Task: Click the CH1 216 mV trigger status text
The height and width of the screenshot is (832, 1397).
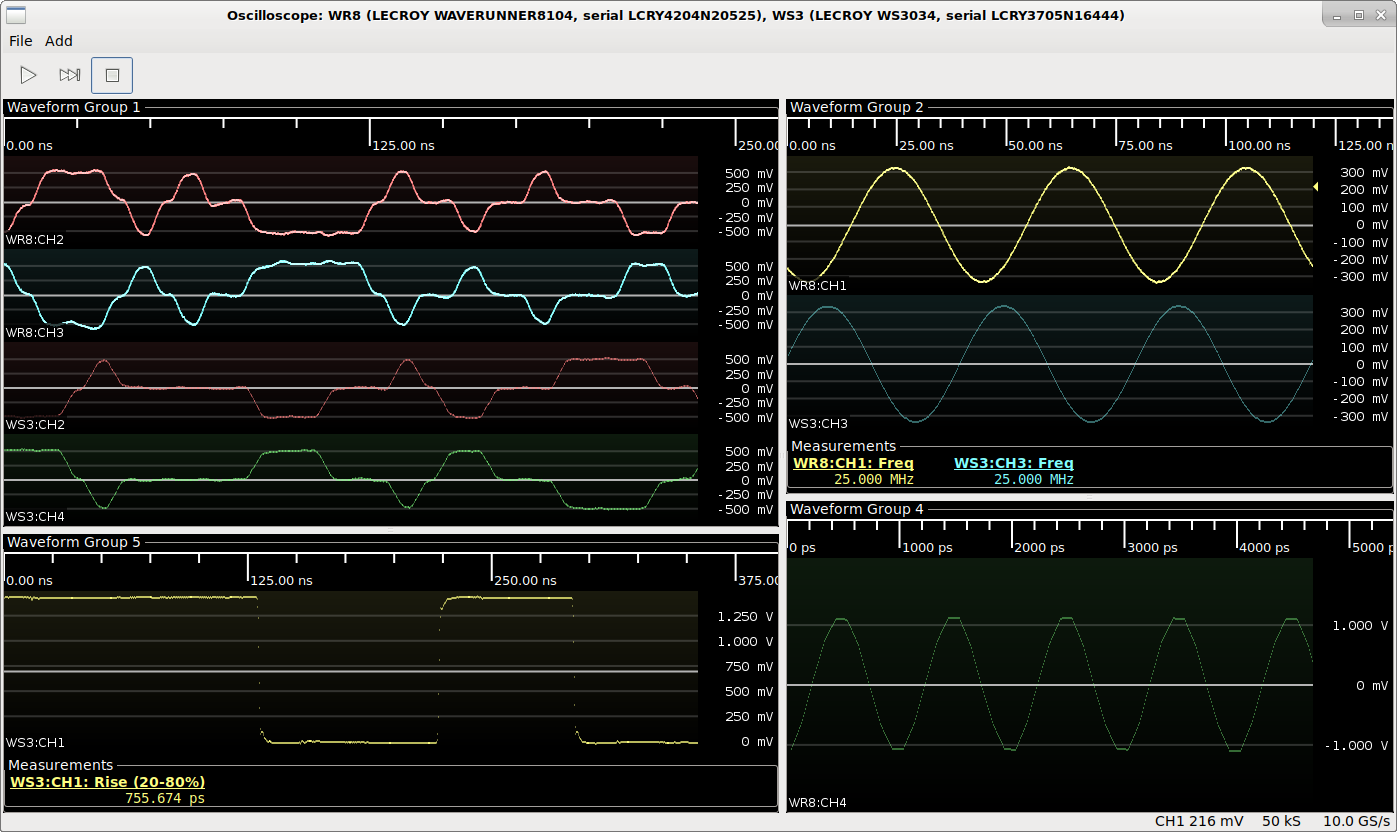Action: click(x=1199, y=821)
